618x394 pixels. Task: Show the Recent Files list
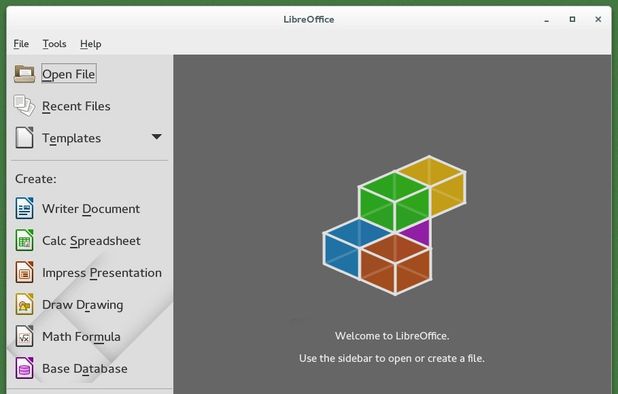76,106
